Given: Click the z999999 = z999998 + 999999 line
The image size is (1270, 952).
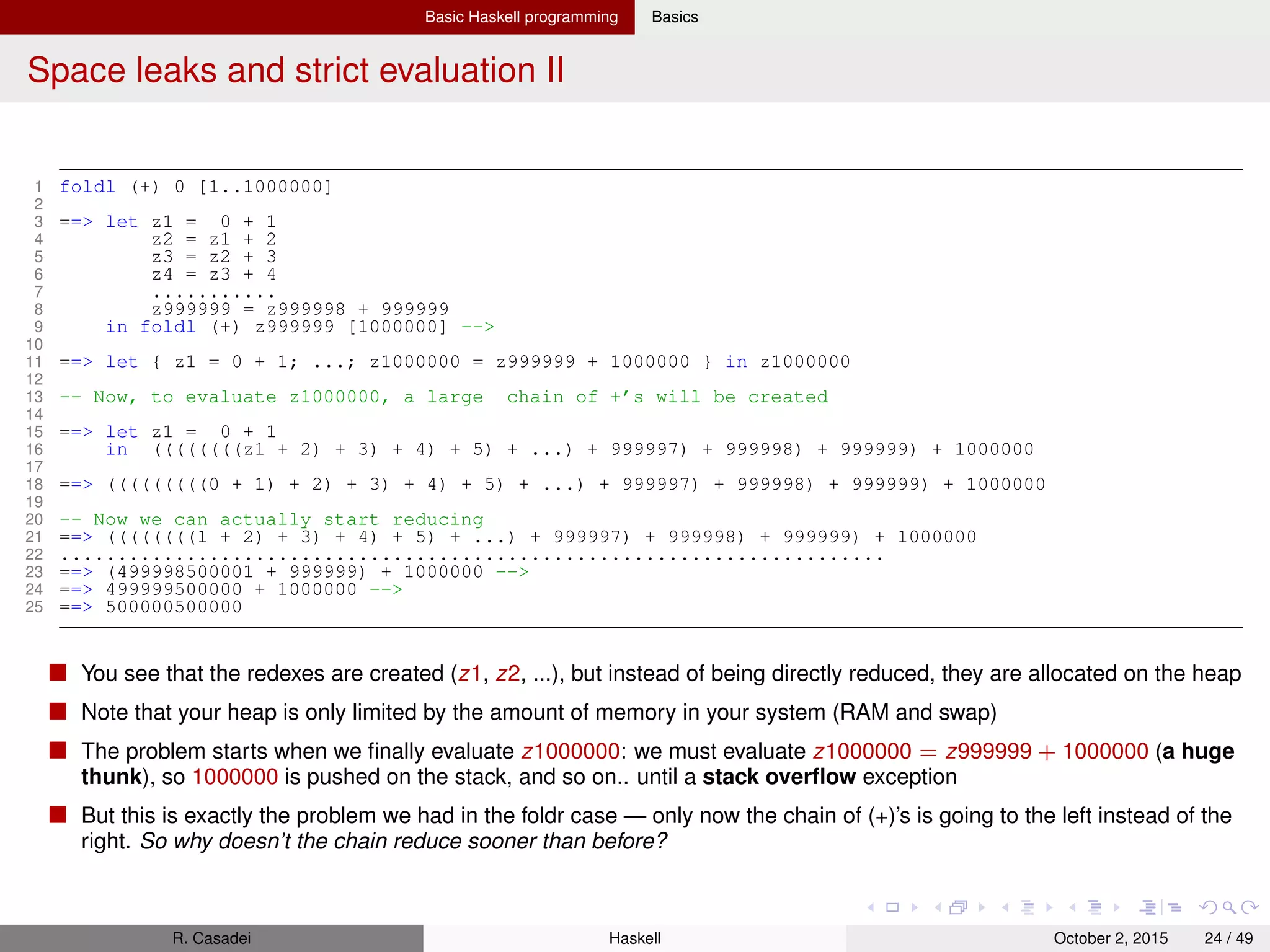Looking at the screenshot, I should click(x=300, y=309).
